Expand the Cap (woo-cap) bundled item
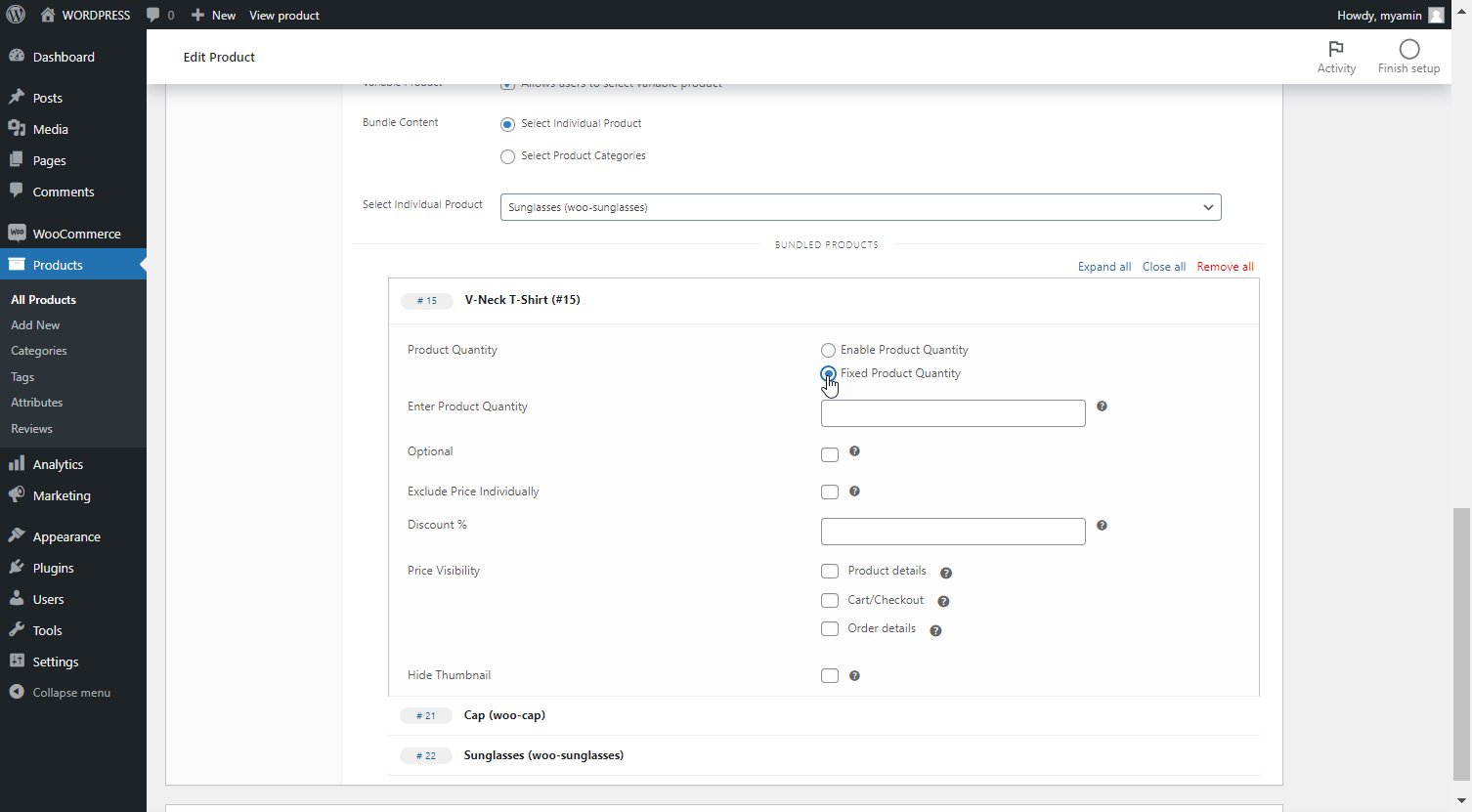The width and height of the screenshot is (1472, 812). tap(823, 715)
